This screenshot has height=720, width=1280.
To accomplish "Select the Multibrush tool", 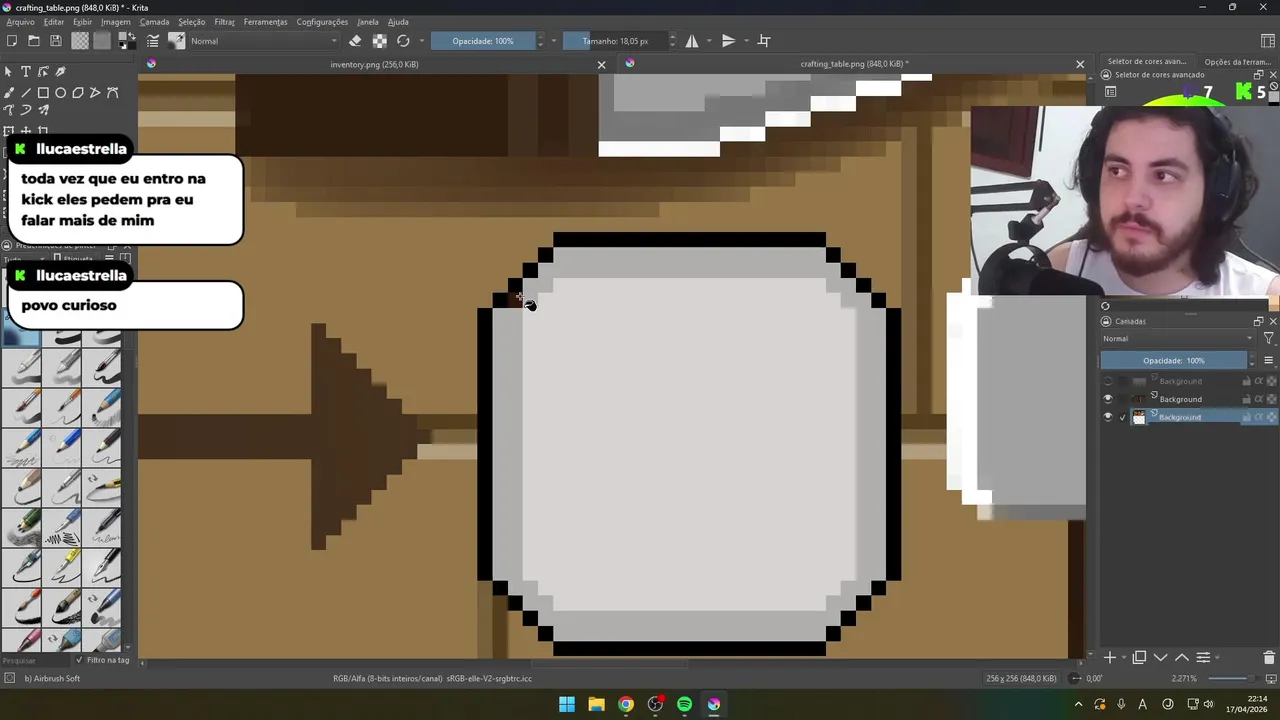I will click(x=43, y=110).
